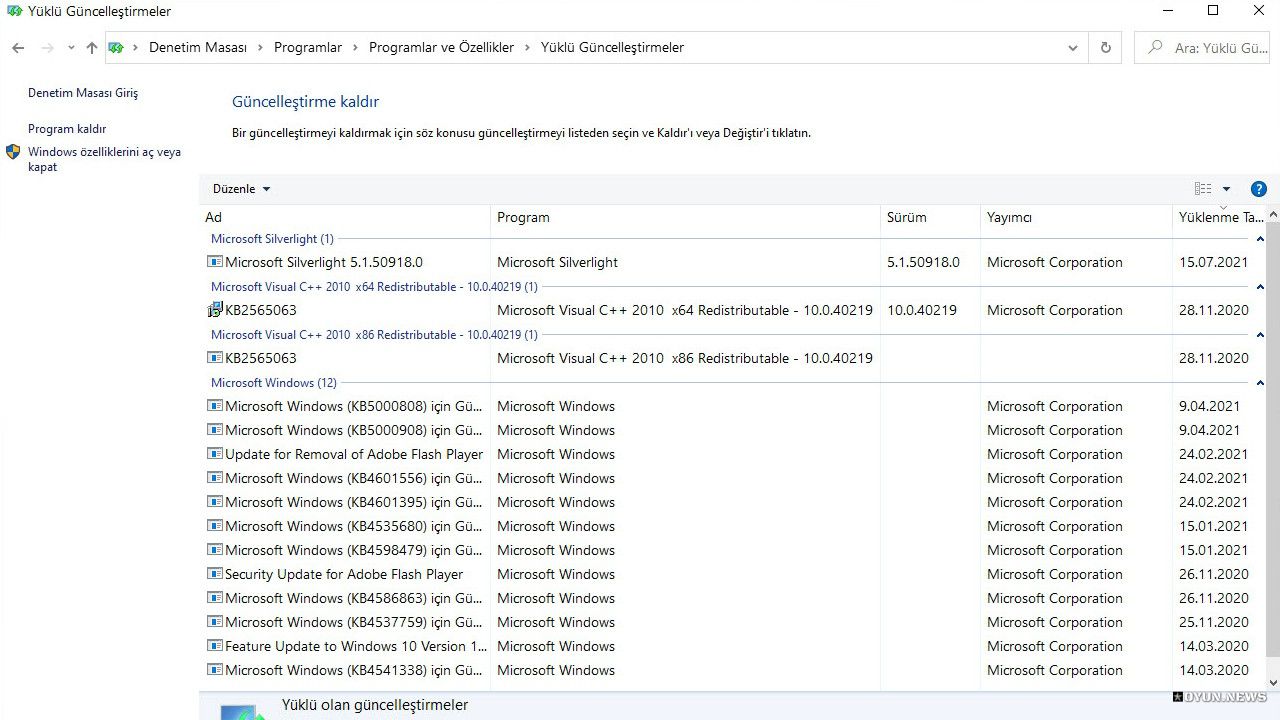
Task: Open the address bar history dropdown
Action: tap(1073, 47)
